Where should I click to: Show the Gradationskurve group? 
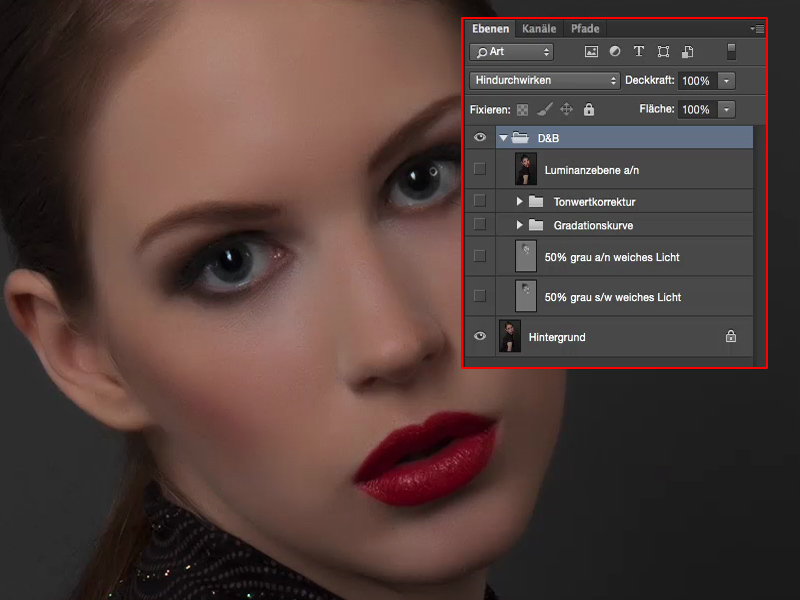pos(480,224)
